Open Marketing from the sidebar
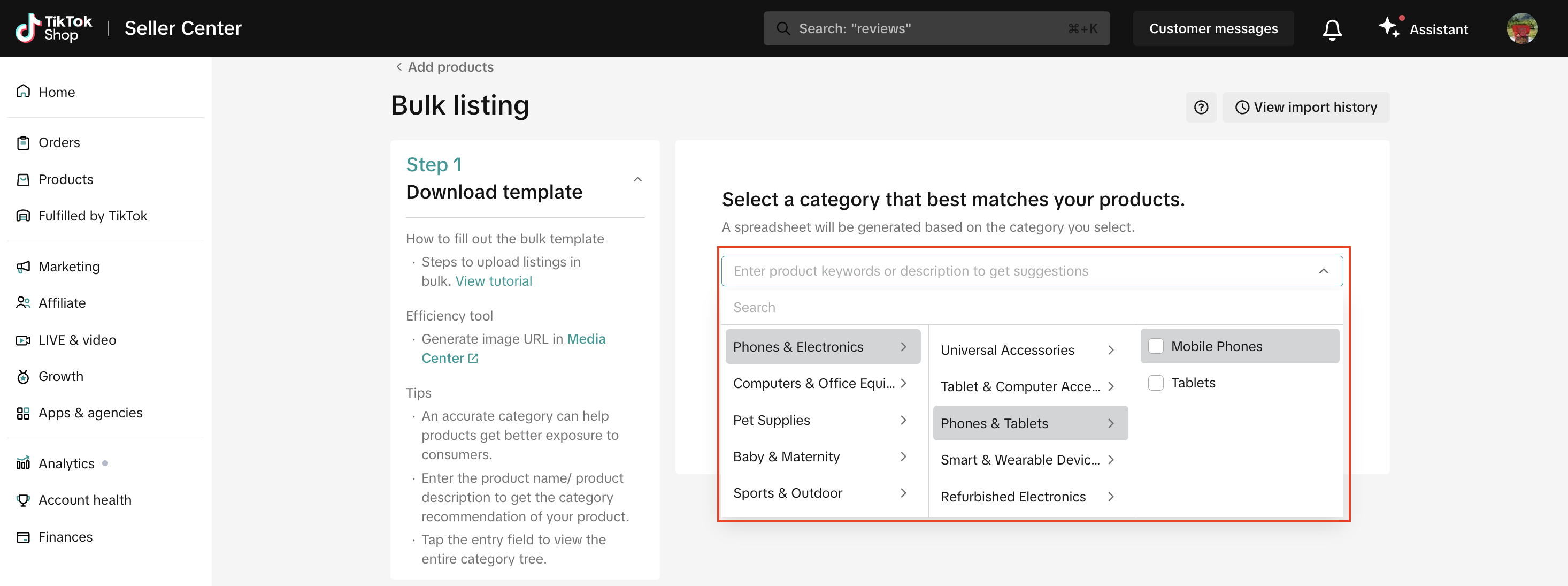This screenshot has height=586, width=1568. coord(68,267)
